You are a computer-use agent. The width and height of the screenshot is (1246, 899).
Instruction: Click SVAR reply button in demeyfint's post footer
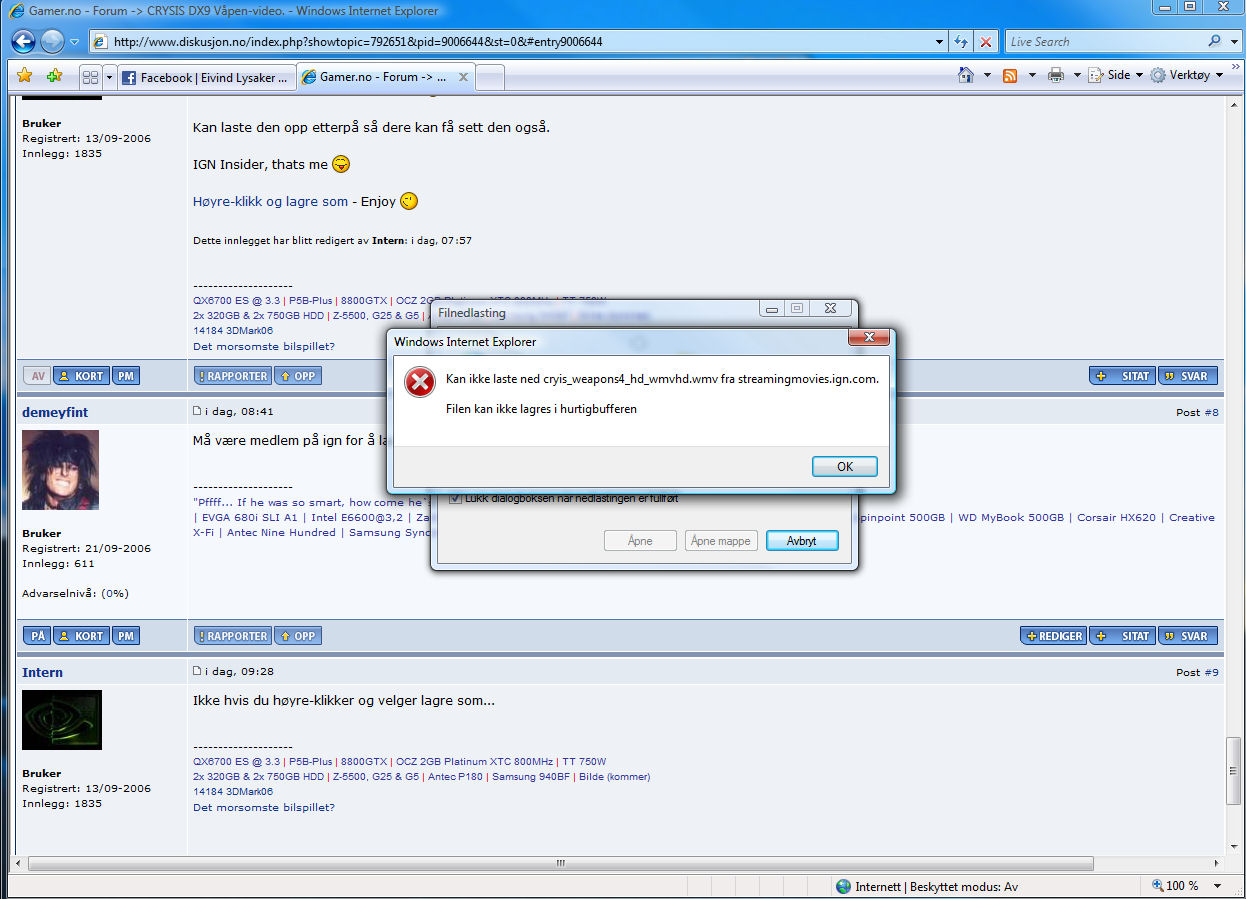coord(1186,636)
